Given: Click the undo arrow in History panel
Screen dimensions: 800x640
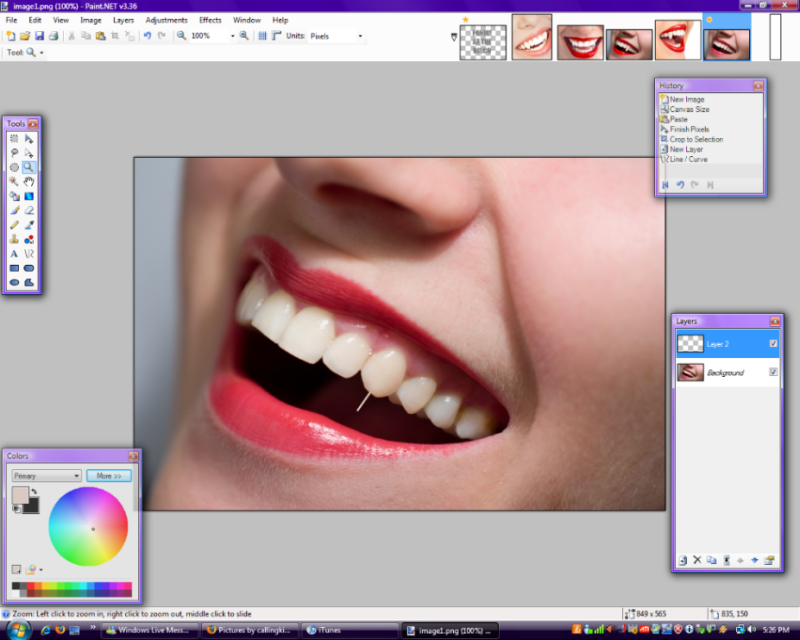Looking at the screenshot, I should pyautogui.click(x=680, y=185).
